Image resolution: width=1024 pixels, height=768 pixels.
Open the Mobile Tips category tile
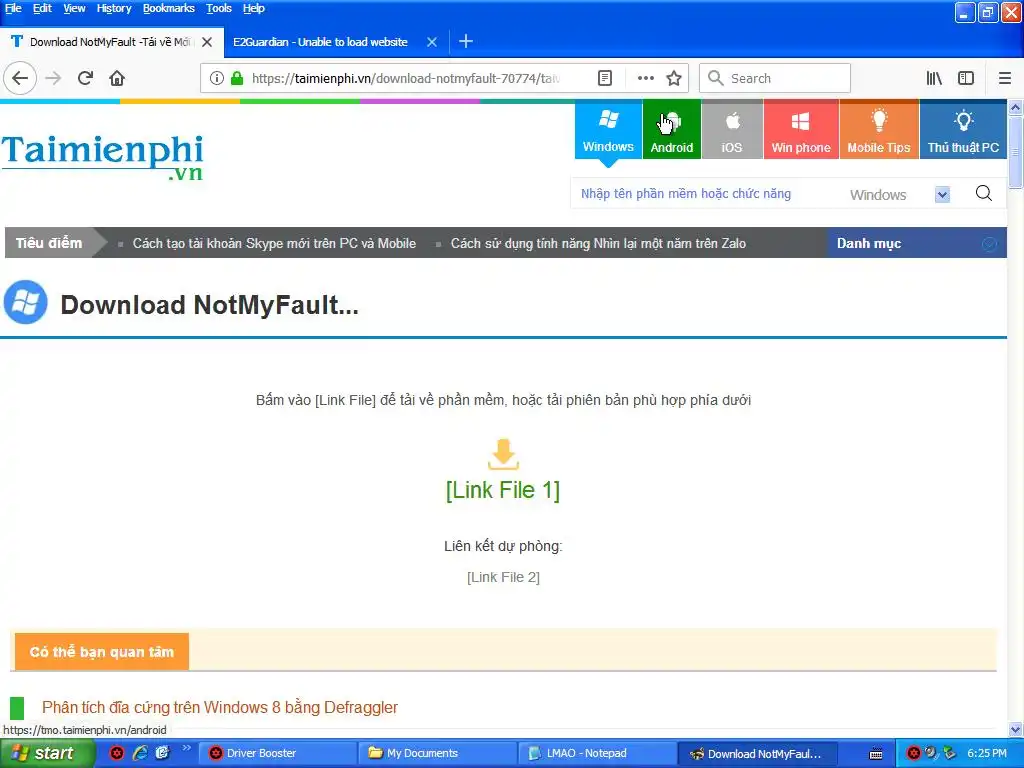[879, 129]
